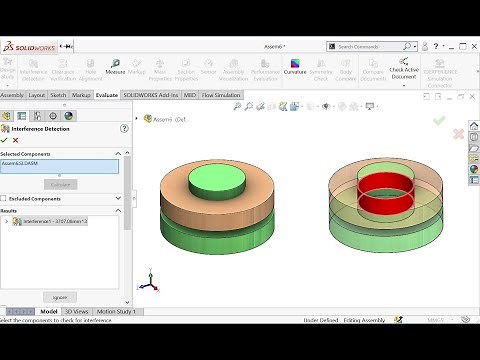This screenshot has width=480, height=360.
Task: Switch to the Markup ribbon tab
Action: point(81,95)
